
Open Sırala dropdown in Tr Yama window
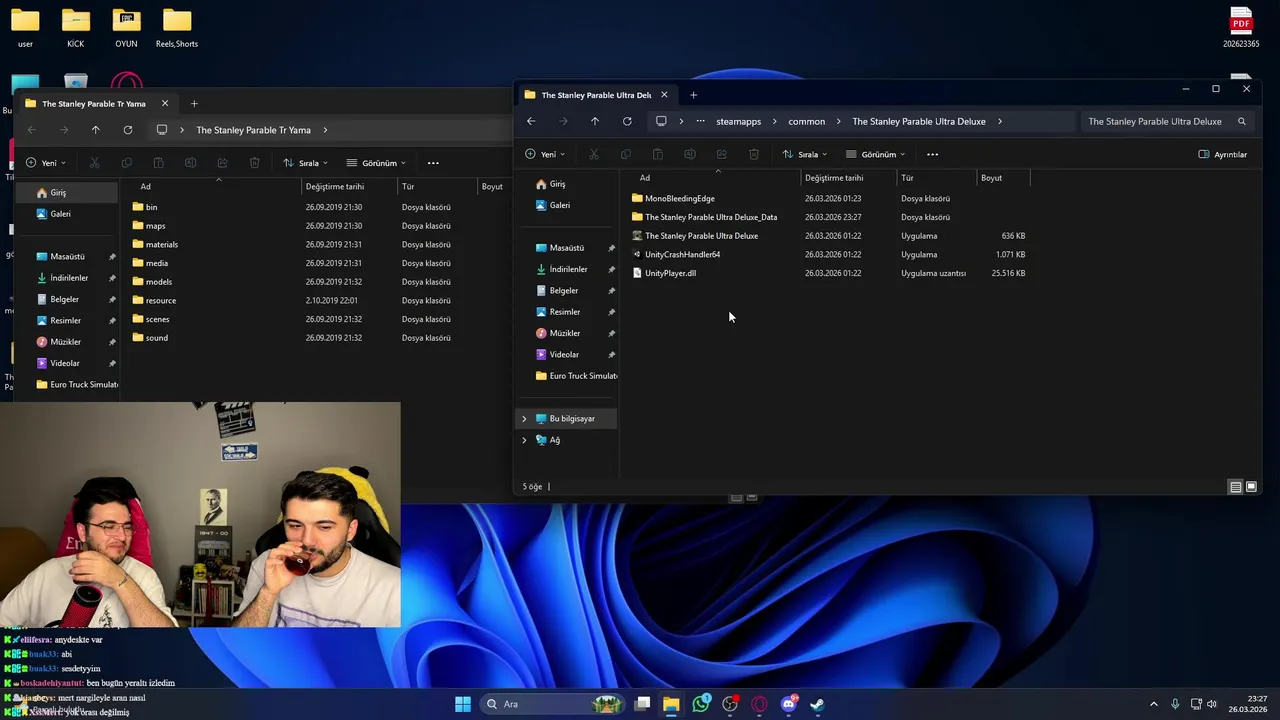pos(306,163)
